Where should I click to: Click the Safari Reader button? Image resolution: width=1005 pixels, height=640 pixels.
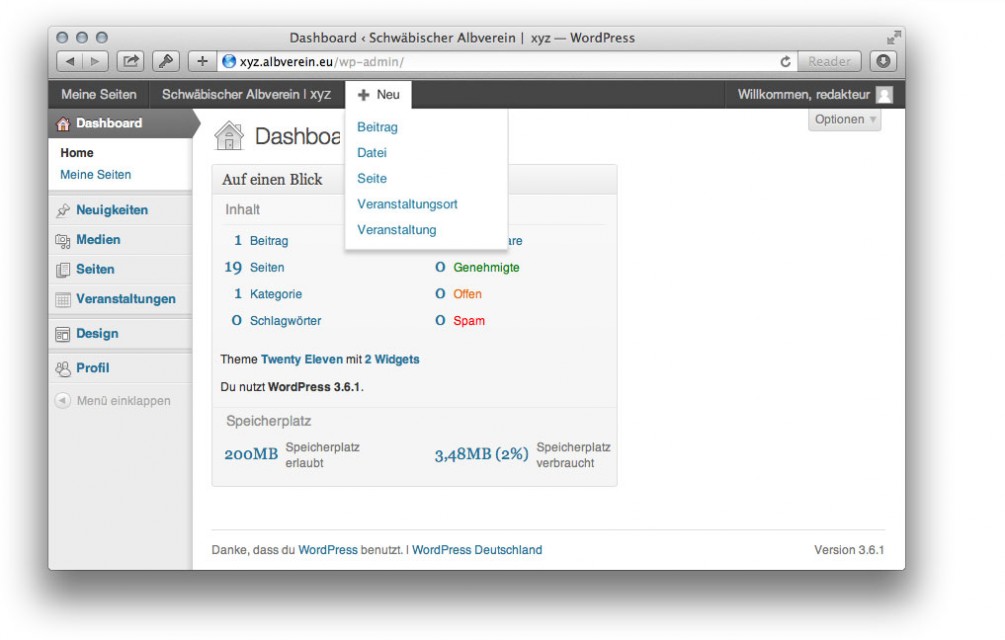click(x=829, y=62)
